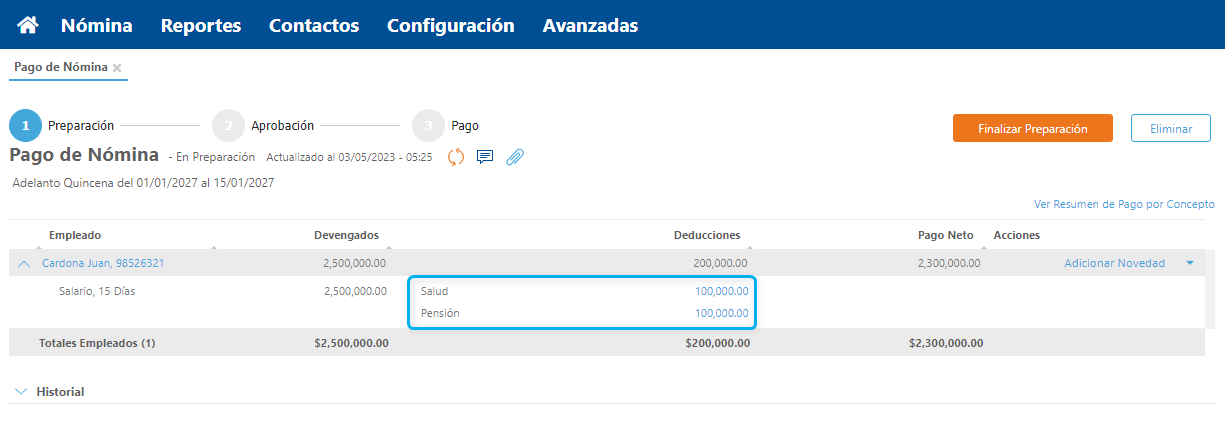
Task: Select the Contactos menu
Action: click(314, 25)
